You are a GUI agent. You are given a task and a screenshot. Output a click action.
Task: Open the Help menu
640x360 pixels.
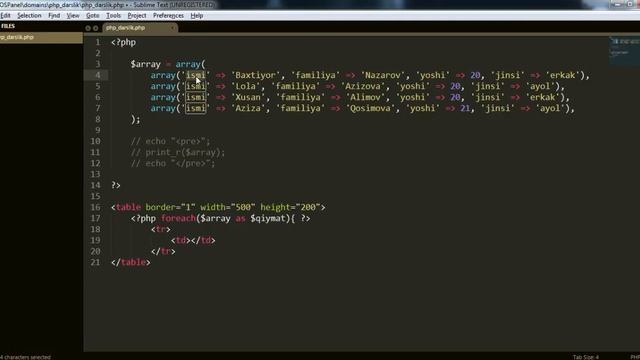click(x=197, y=16)
